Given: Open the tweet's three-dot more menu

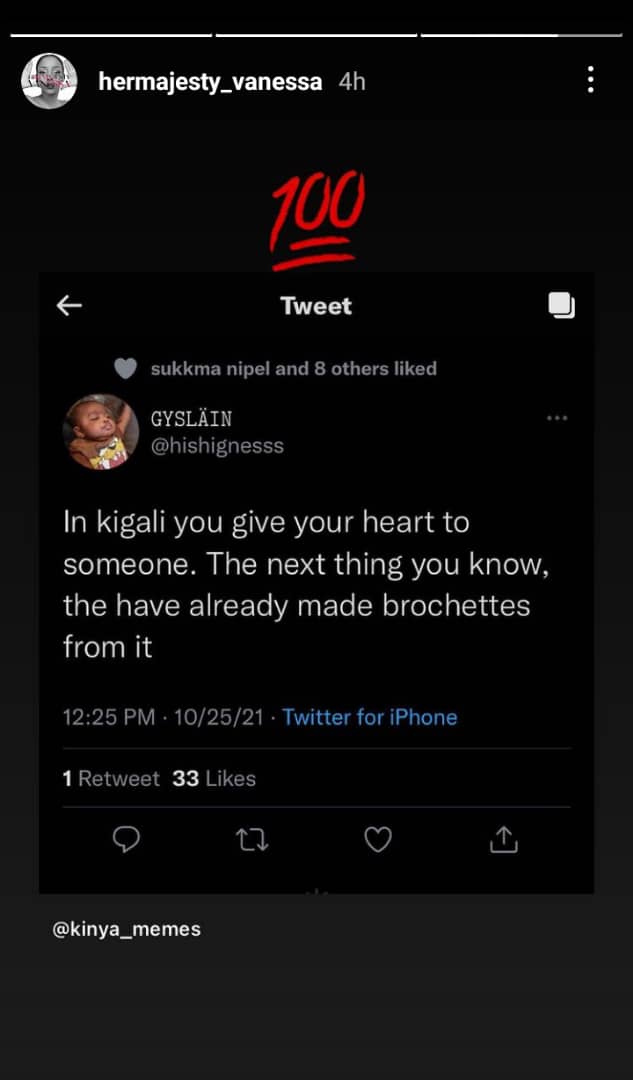Looking at the screenshot, I should 557,418.
